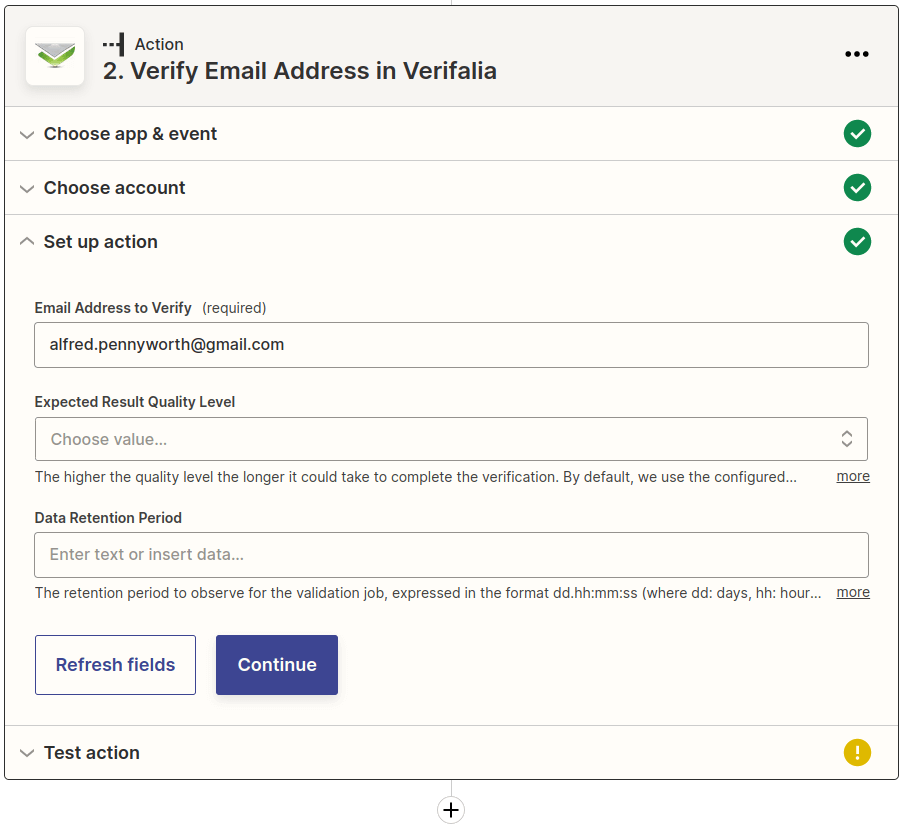Click green checkmark beside Choose app & event
902x828 pixels.
coord(856,134)
